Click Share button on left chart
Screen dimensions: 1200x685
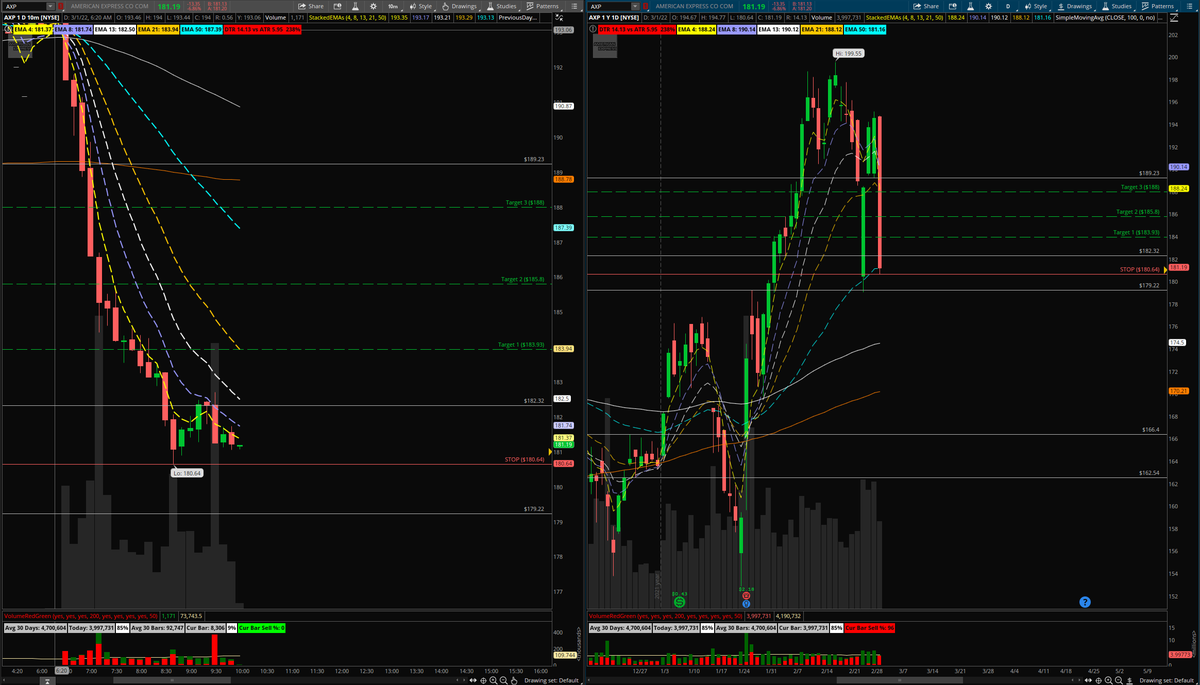[312, 6]
